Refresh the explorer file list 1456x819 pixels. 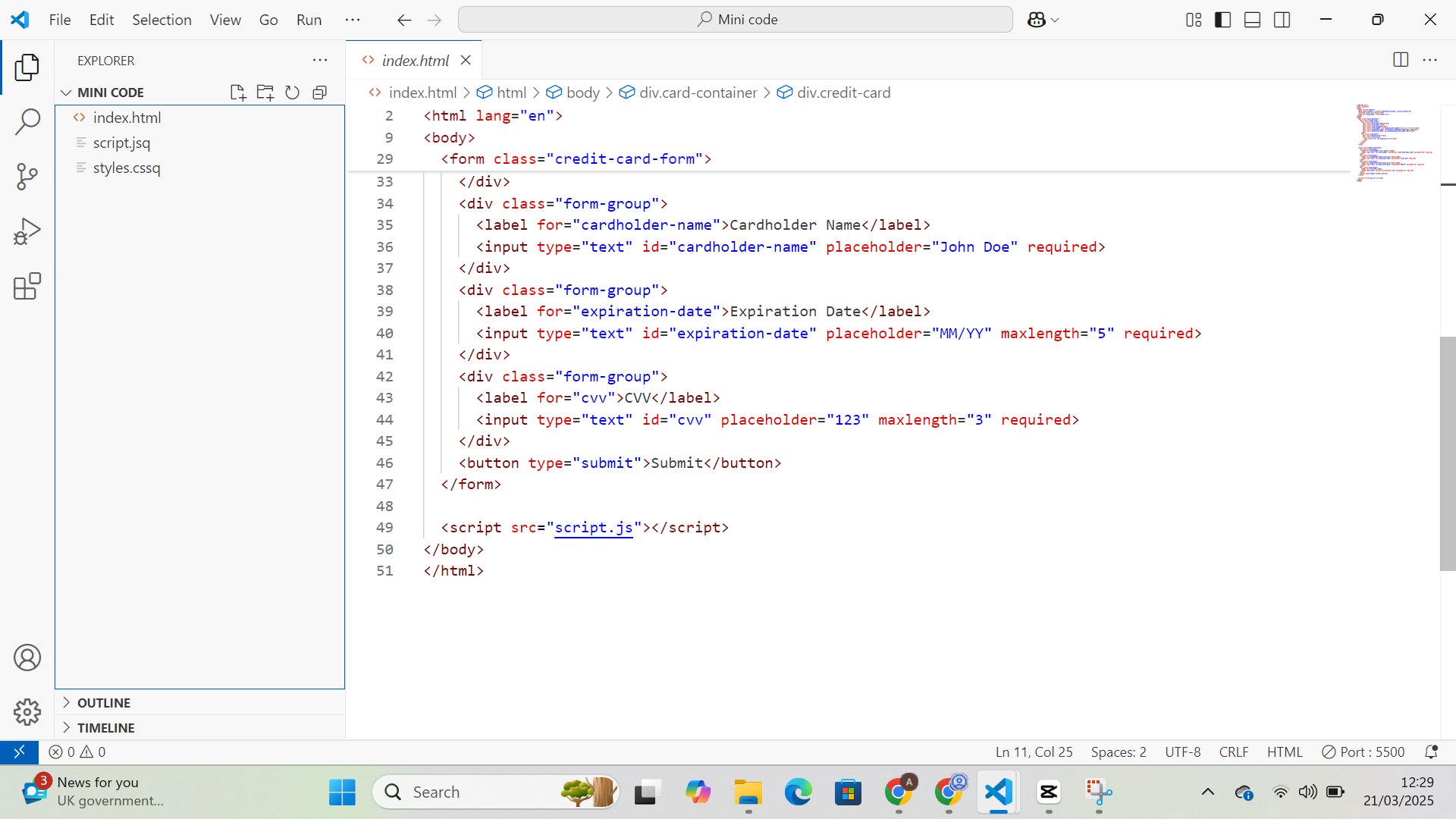coord(292,92)
